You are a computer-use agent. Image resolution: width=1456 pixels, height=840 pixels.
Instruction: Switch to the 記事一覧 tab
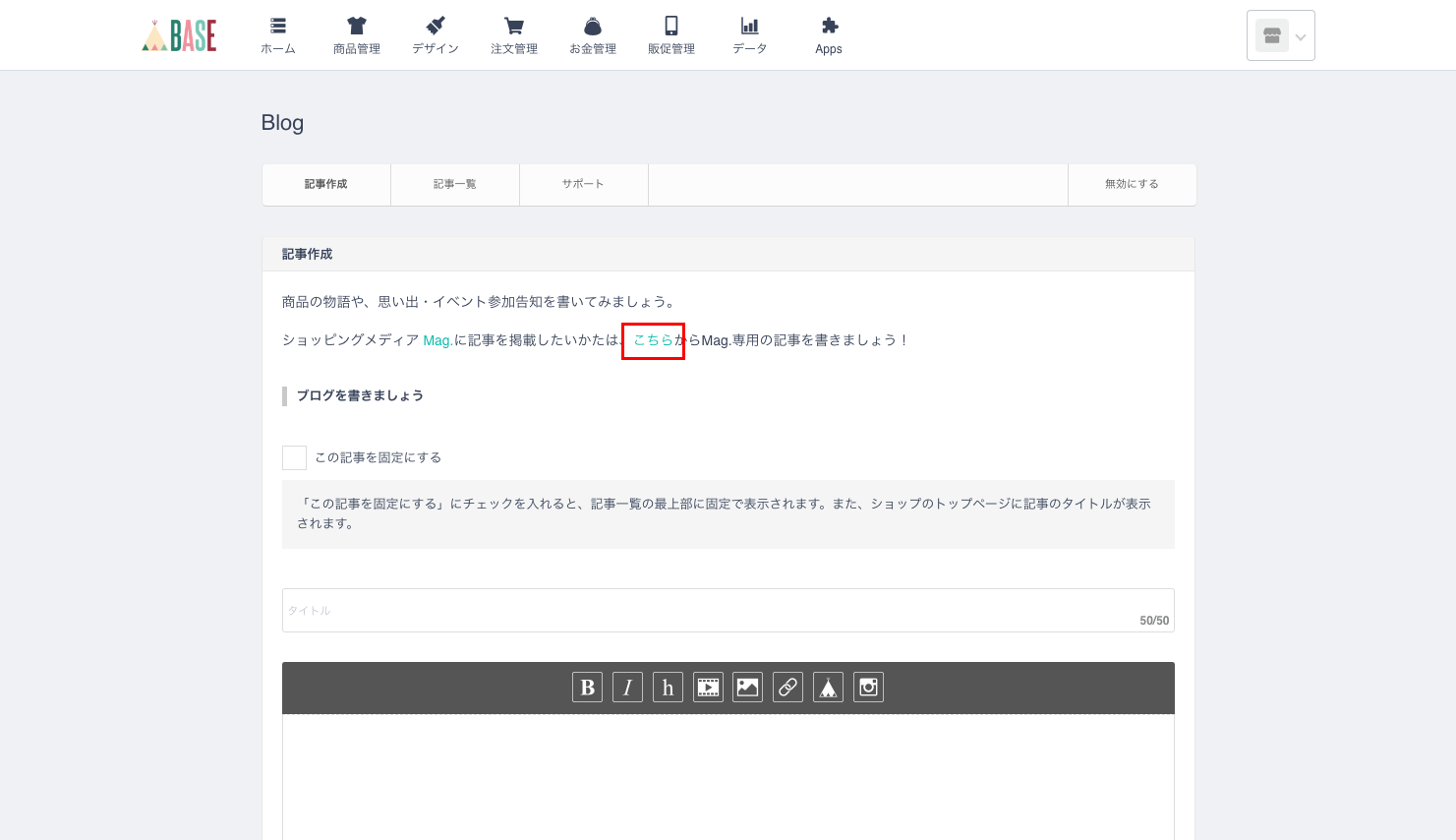(x=455, y=185)
